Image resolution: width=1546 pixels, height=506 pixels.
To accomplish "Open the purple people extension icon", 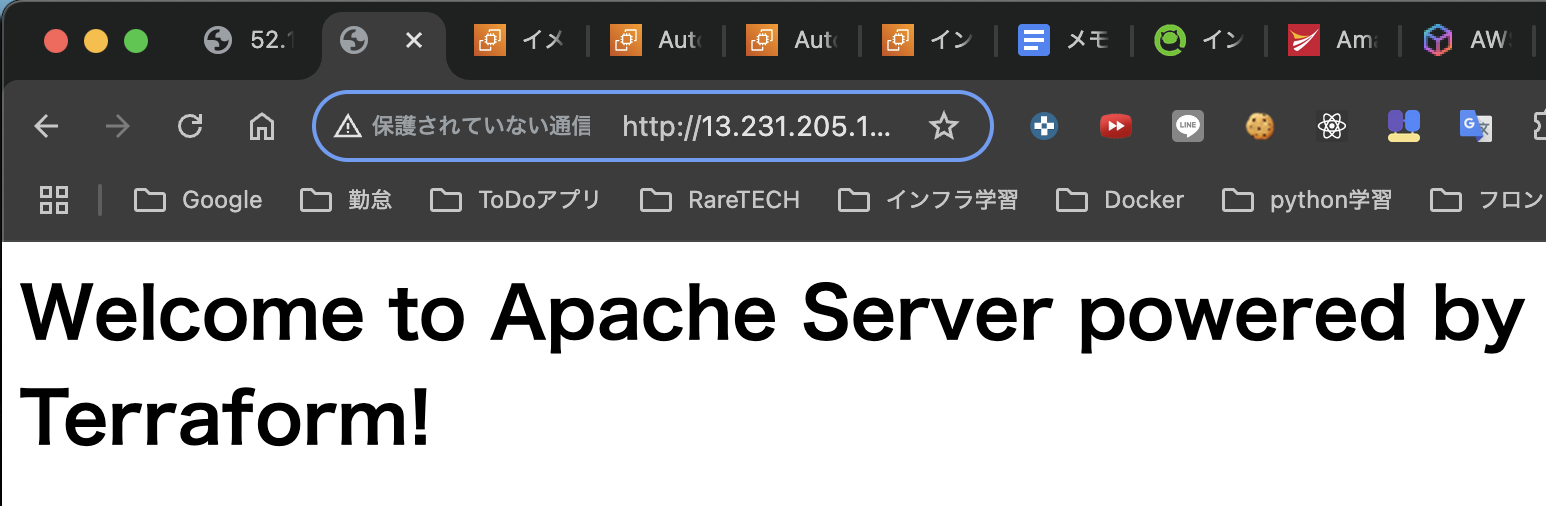I will [x=1404, y=126].
